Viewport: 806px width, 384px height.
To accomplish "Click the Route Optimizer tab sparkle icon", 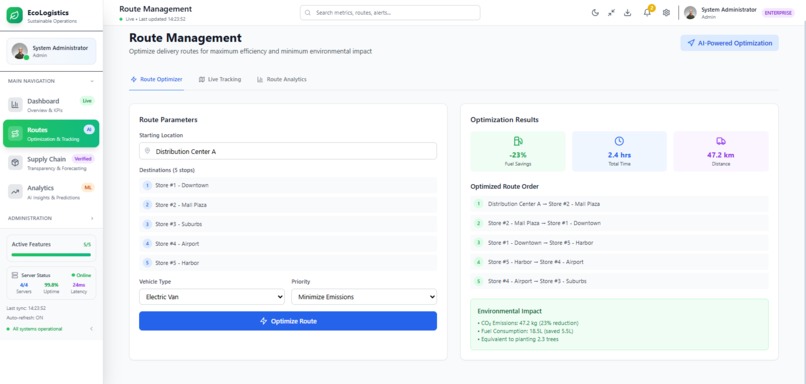I will tap(134, 80).
